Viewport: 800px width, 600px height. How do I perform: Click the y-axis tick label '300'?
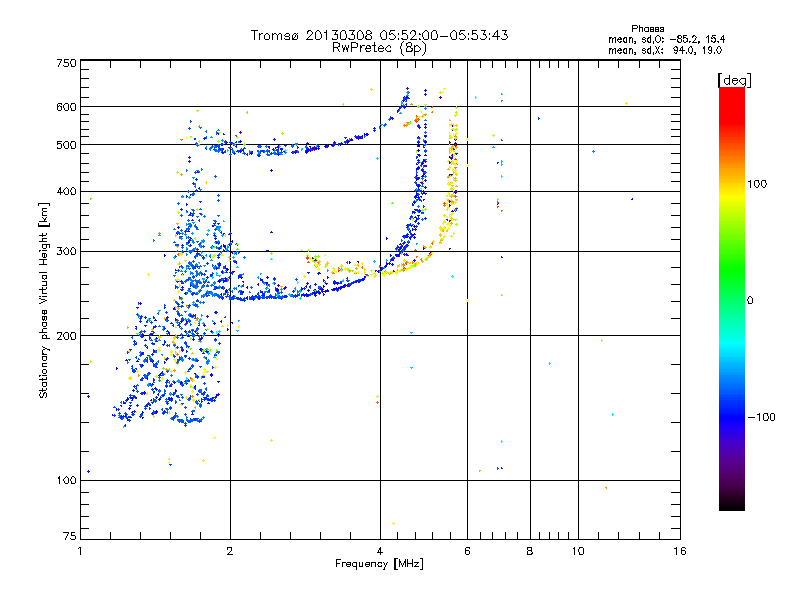coord(67,252)
